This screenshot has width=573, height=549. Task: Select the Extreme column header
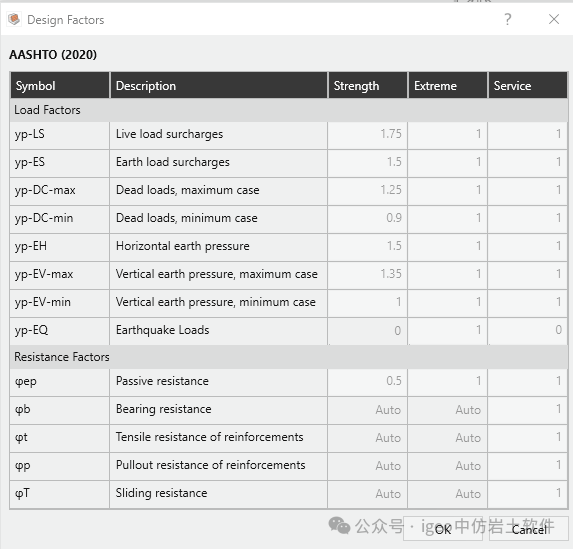point(448,86)
